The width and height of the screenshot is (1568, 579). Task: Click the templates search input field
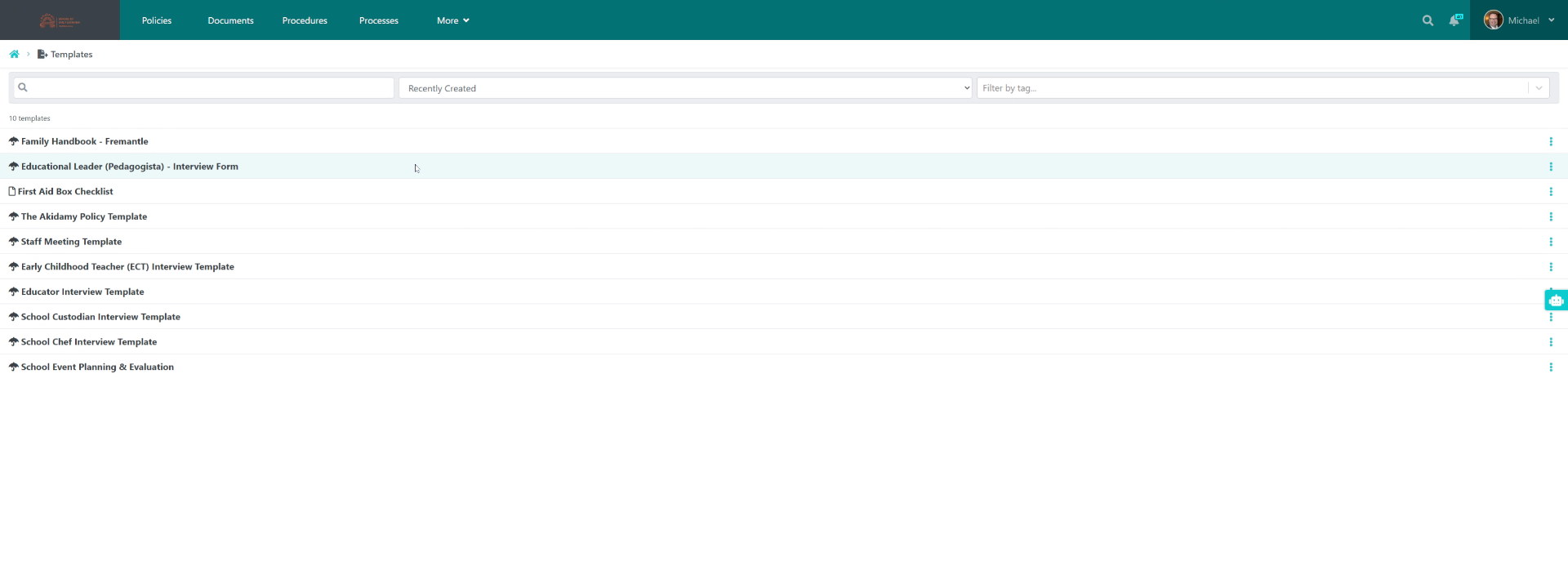(x=204, y=88)
